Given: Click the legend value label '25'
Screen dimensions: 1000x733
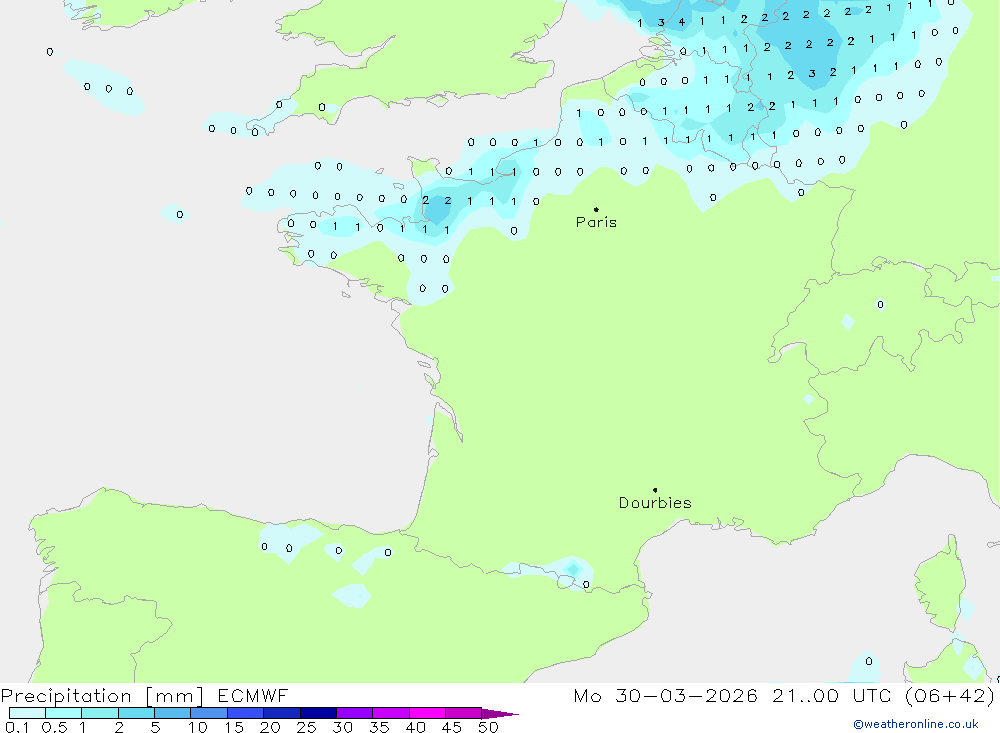Looking at the screenshot, I should coord(307,727).
